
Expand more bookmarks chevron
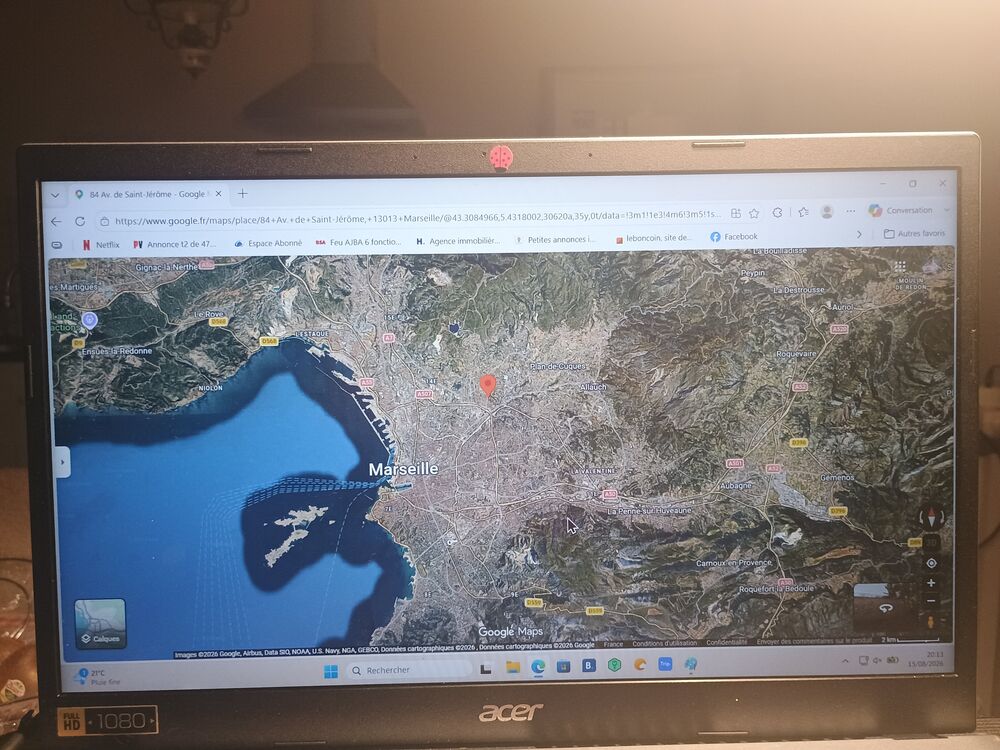859,234
